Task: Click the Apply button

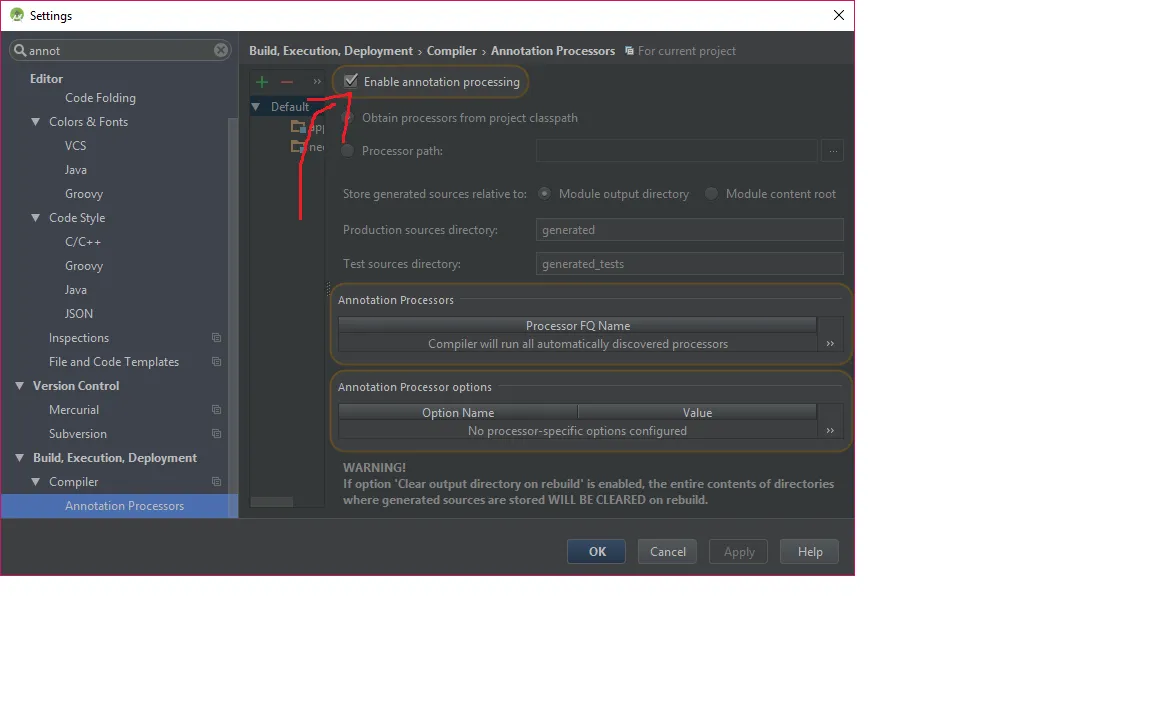Action: pyautogui.click(x=738, y=552)
